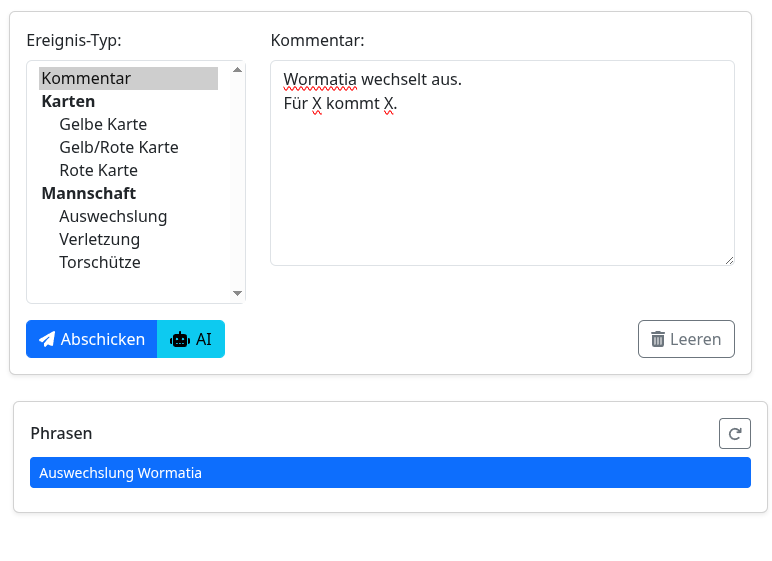The height and width of the screenshot is (561, 772).
Task: Click the Leeren text label
Action: [x=695, y=339]
